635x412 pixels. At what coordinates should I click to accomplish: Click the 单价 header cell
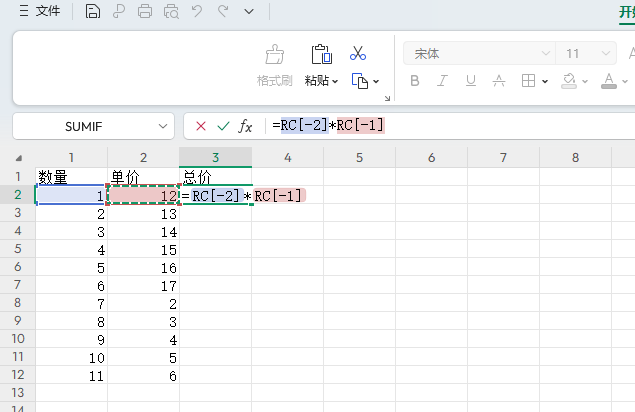pos(143,176)
